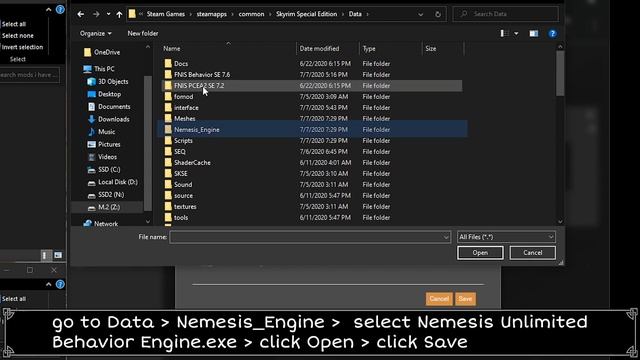The height and width of the screenshot is (360, 640).
Task: Select the SSD2 (N:) drive
Action: [105, 195]
